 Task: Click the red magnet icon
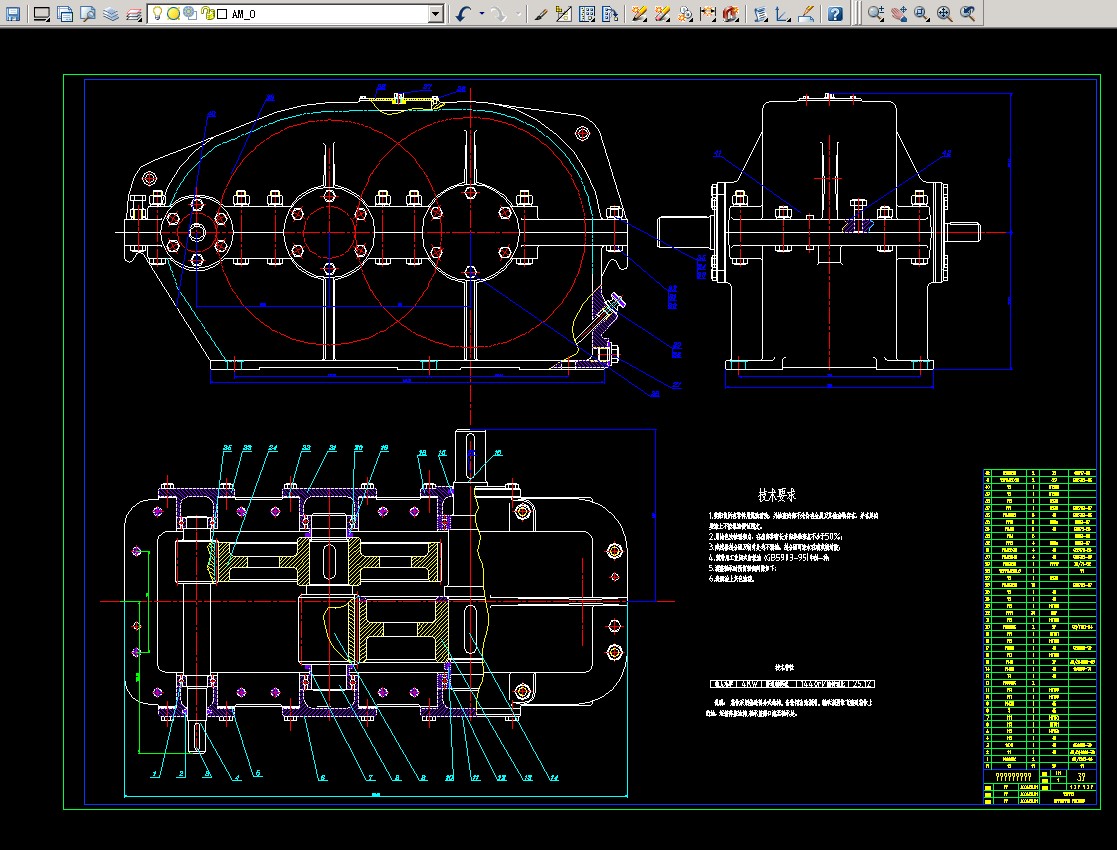click(x=730, y=14)
